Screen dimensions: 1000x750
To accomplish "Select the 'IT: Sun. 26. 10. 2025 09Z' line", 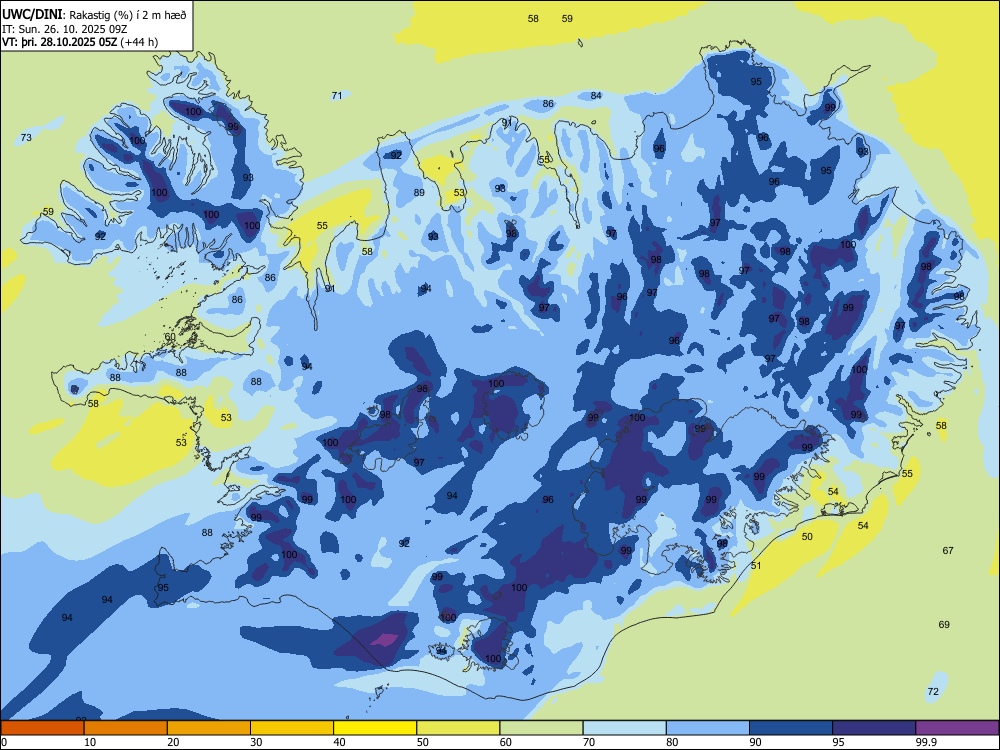I will coord(62,29).
